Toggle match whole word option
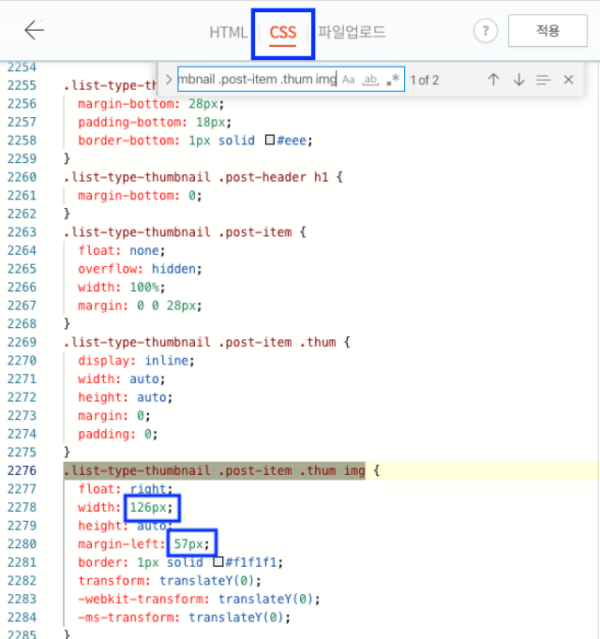600x639 pixels. (371, 79)
